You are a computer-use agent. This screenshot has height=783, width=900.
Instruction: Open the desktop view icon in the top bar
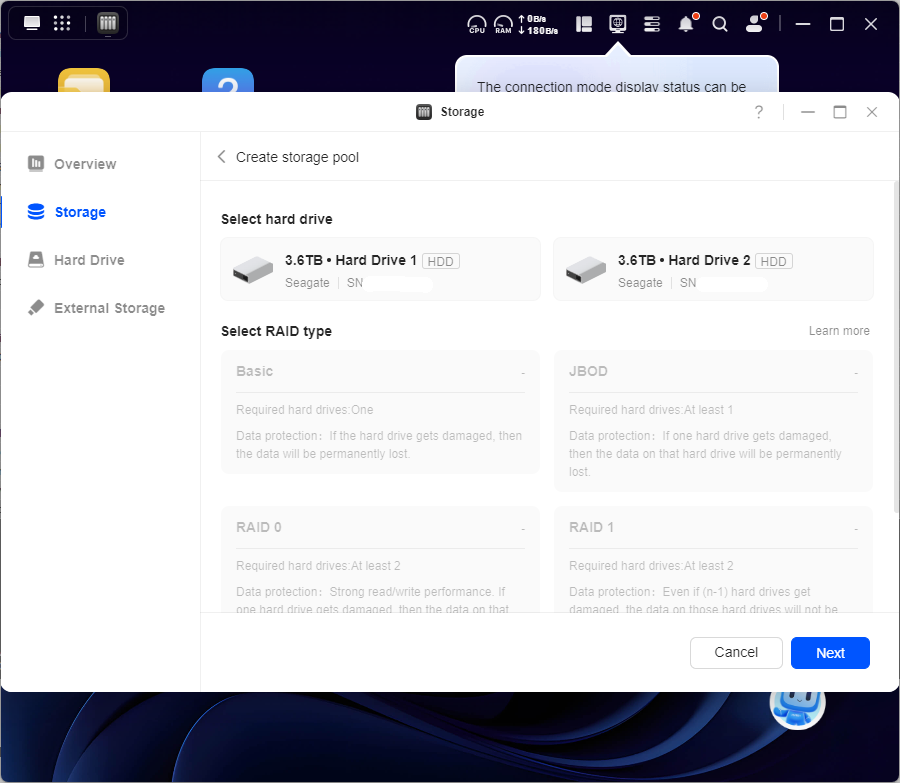pyautogui.click(x=32, y=23)
